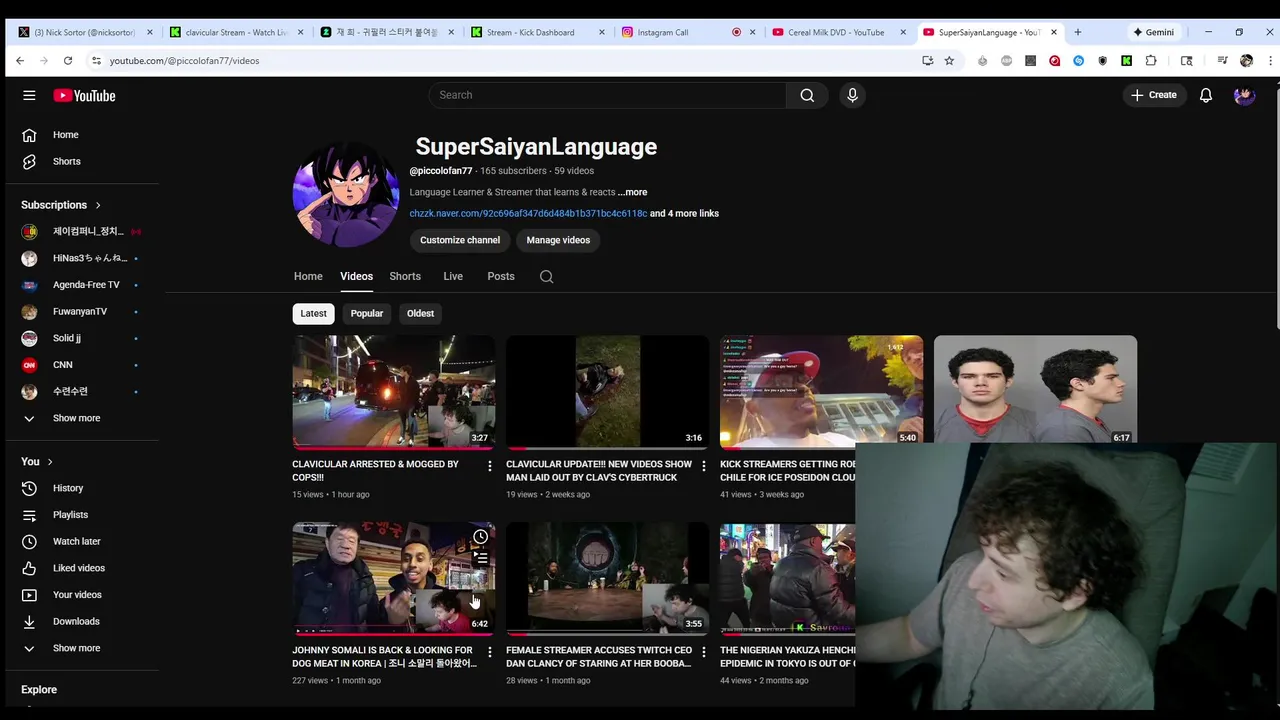The image size is (1280, 720).
Task: Click the Customize channel button
Action: (x=460, y=240)
